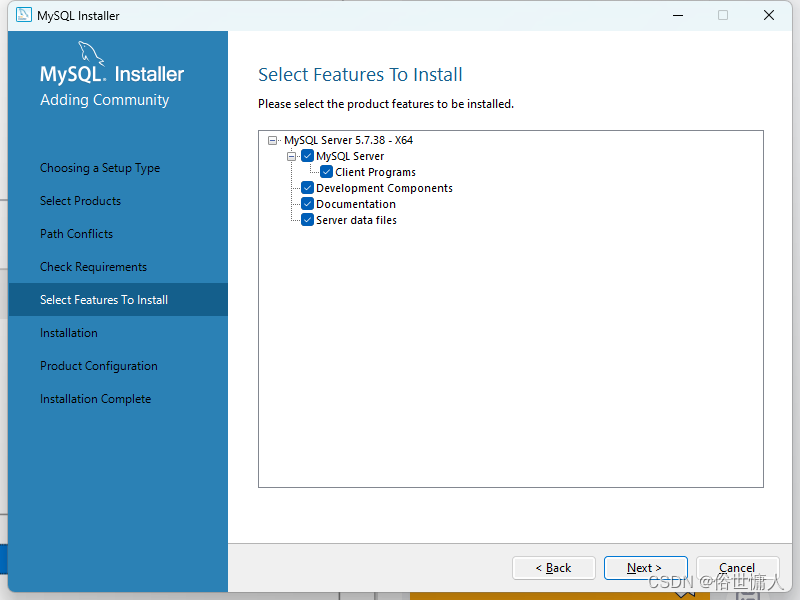The image size is (800, 600).
Task: Click the Back button
Action: [x=554, y=568]
